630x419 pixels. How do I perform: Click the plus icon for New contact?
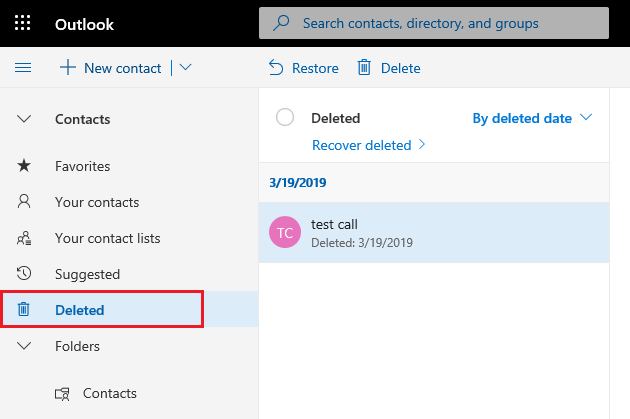coord(68,68)
